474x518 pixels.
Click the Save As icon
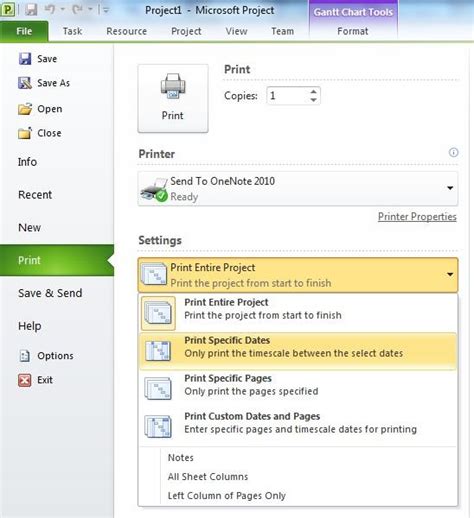click(25, 83)
